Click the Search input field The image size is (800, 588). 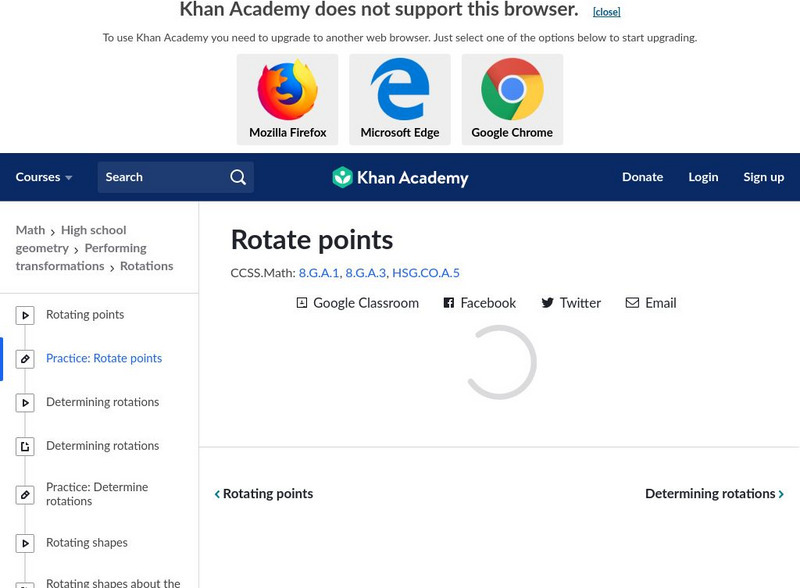click(x=160, y=177)
